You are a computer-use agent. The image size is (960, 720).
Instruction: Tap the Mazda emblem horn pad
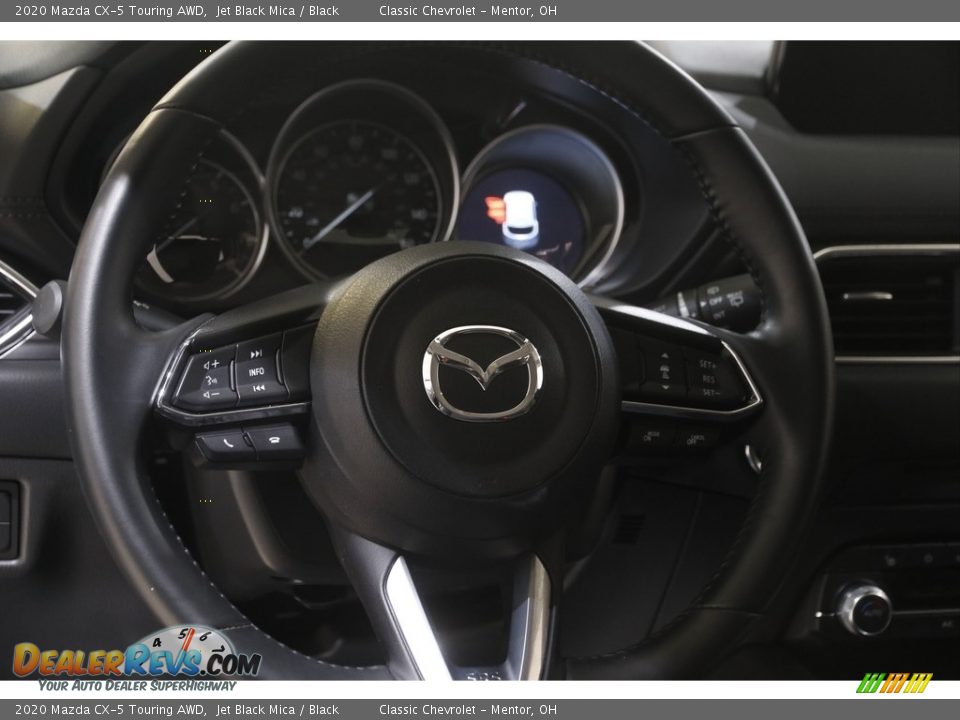tap(482, 373)
